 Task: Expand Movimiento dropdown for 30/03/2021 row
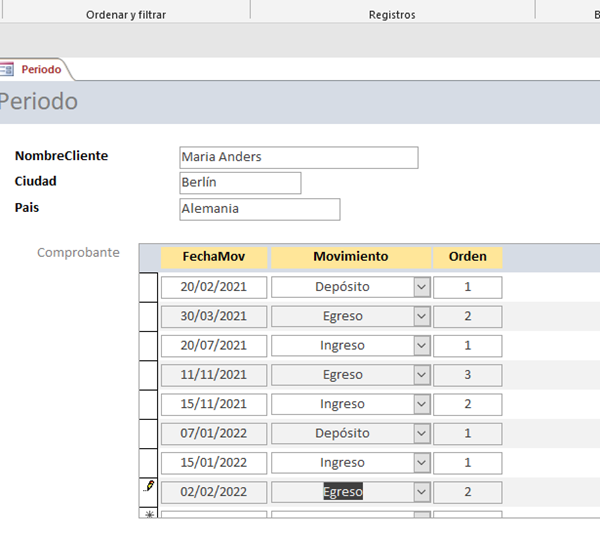point(421,316)
